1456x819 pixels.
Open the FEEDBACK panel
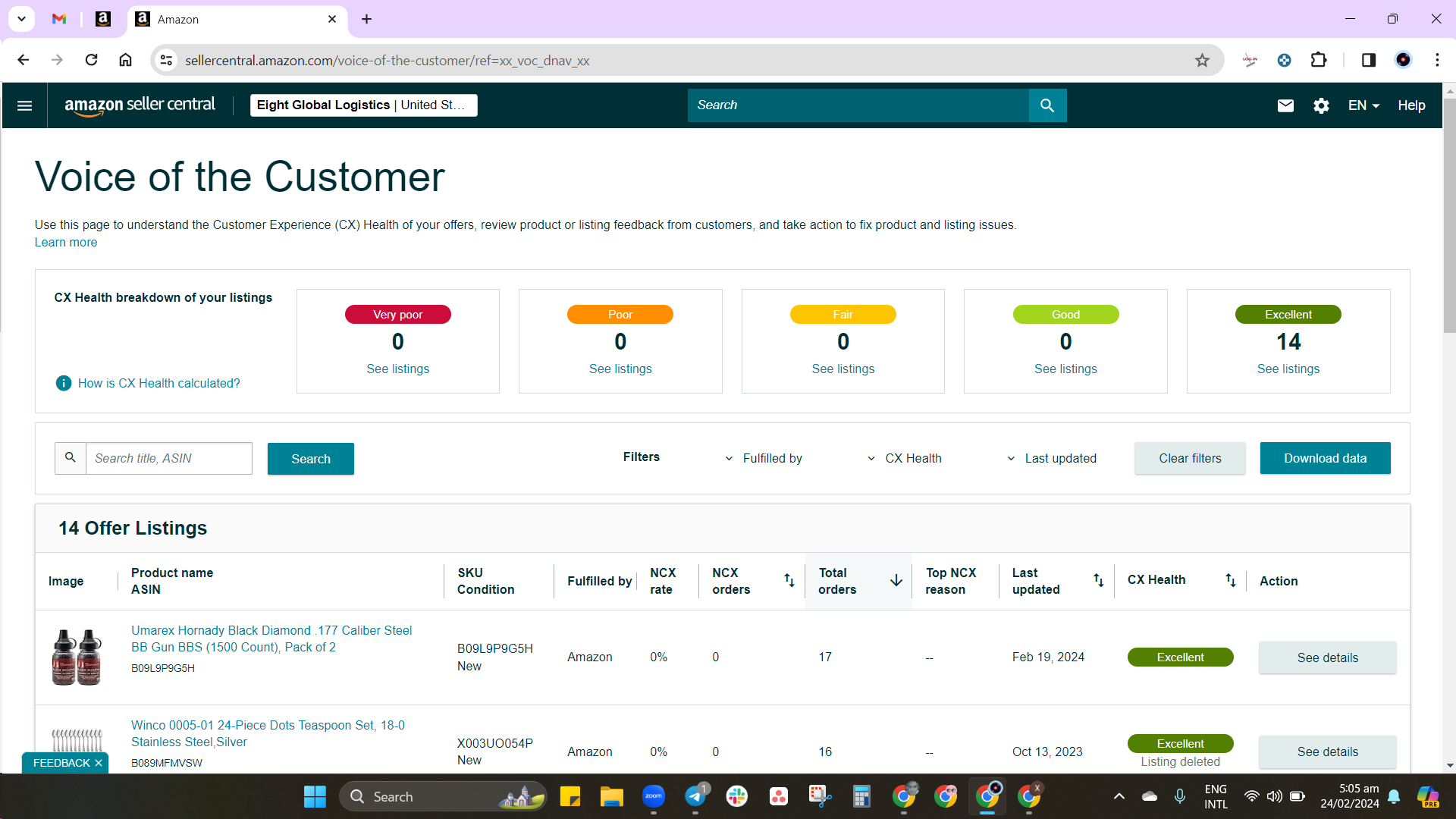pyautogui.click(x=61, y=763)
